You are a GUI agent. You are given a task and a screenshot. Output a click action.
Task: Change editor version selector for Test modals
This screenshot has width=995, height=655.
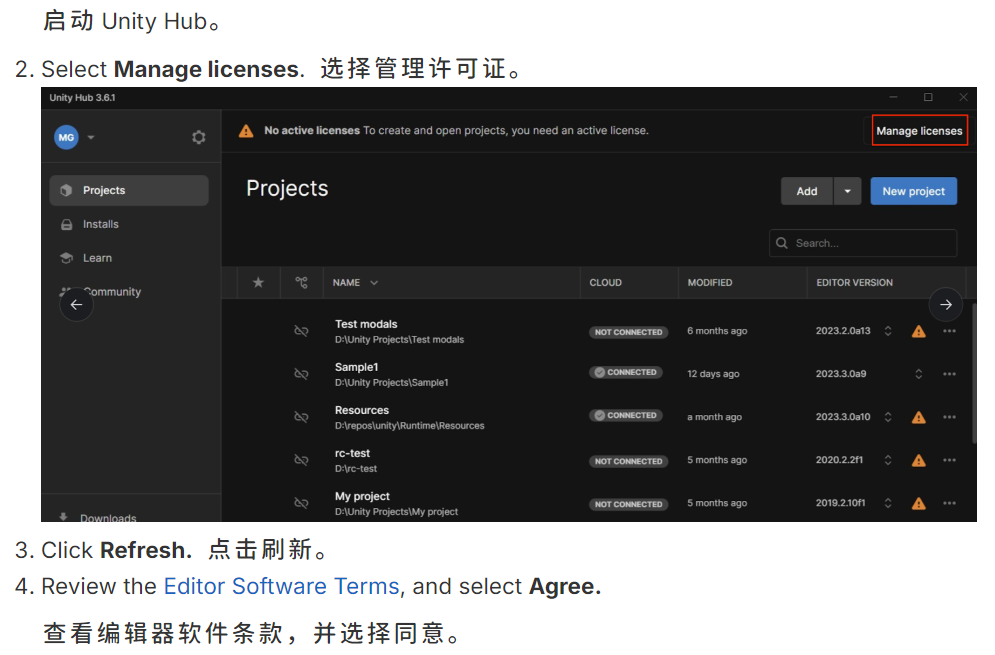click(888, 331)
